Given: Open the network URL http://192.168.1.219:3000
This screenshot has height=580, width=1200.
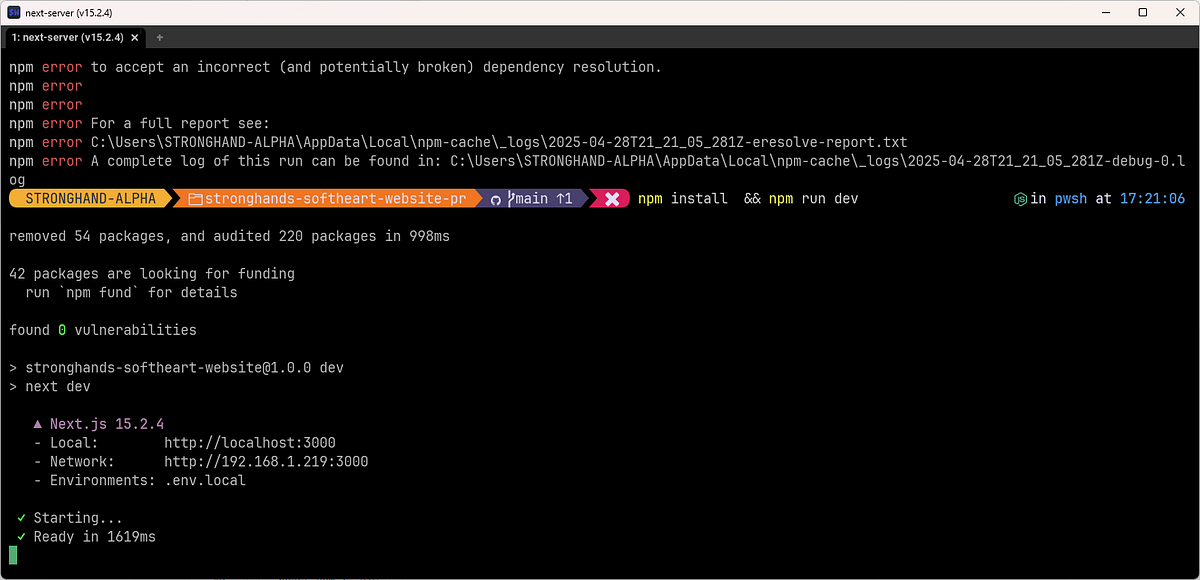Looking at the screenshot, I should pos(267,461).
